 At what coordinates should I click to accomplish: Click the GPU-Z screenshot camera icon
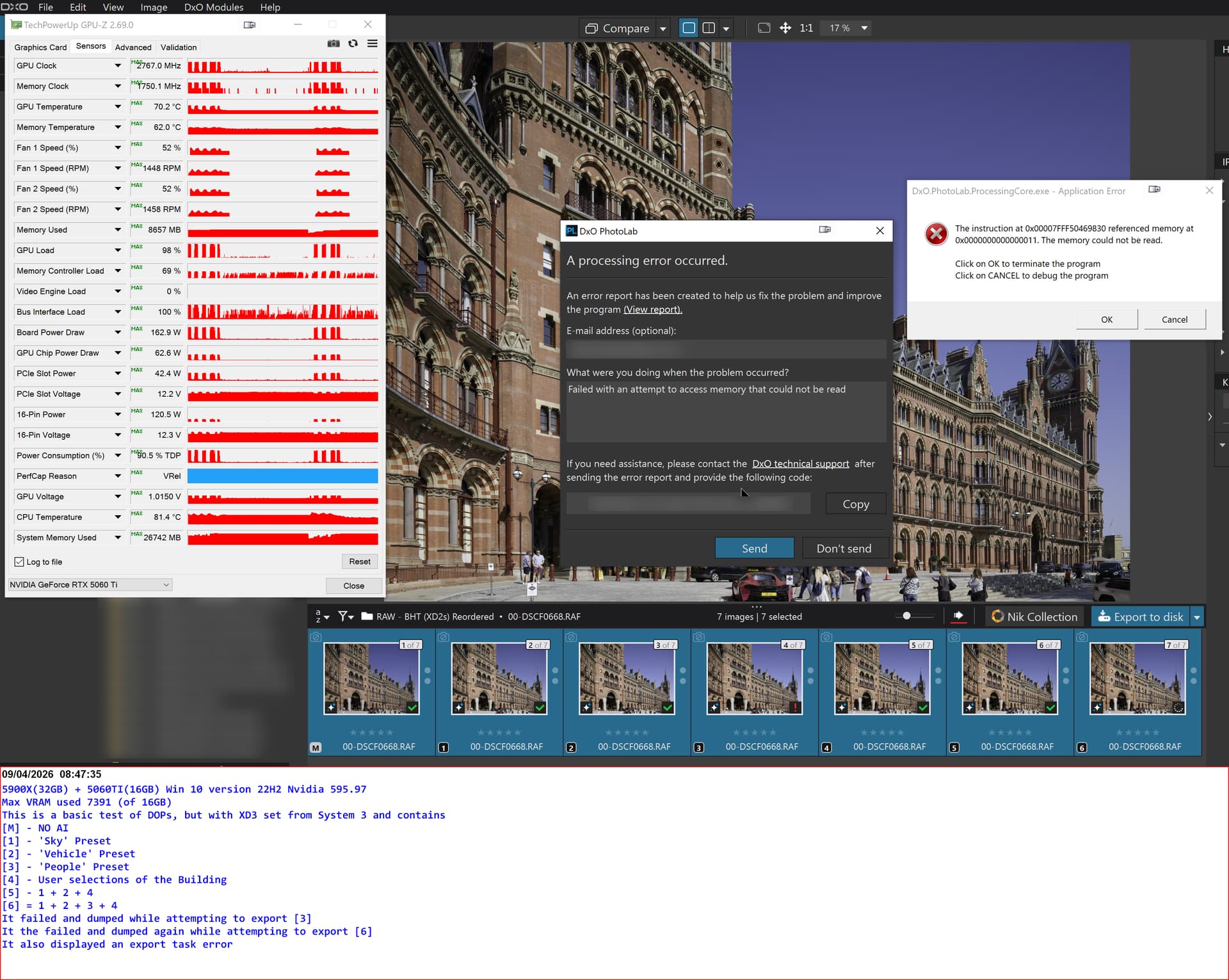(x=333, y=44)
